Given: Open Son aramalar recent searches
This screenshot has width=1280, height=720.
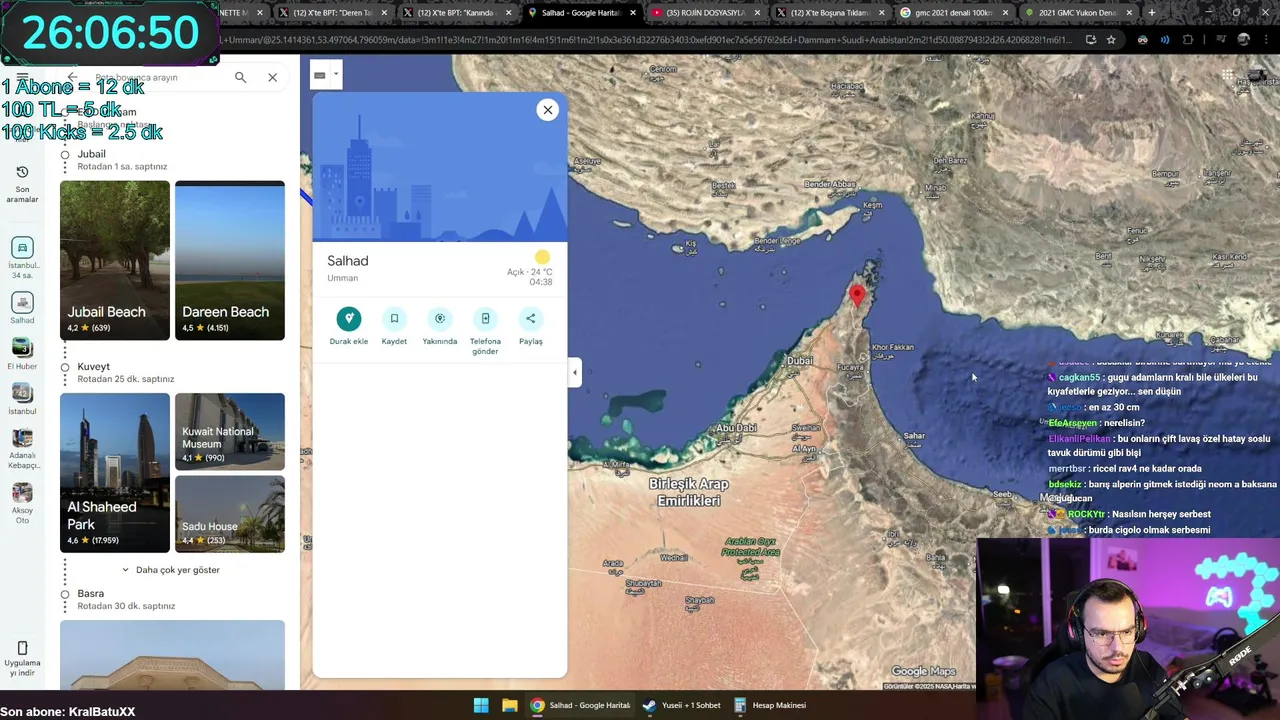Looking at the screenshot, I should pyautogui.click(x=22, y=182).
